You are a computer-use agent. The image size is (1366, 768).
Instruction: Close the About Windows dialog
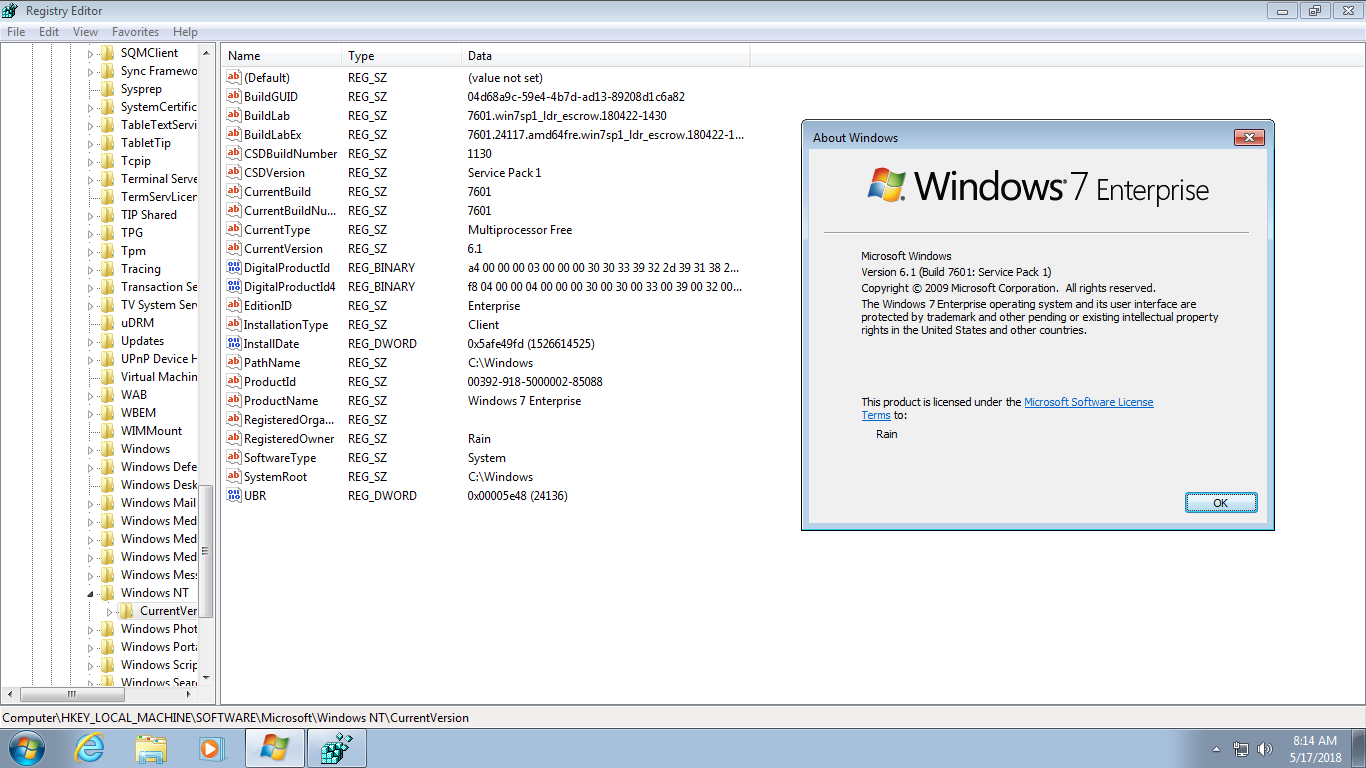point(1248,137)
